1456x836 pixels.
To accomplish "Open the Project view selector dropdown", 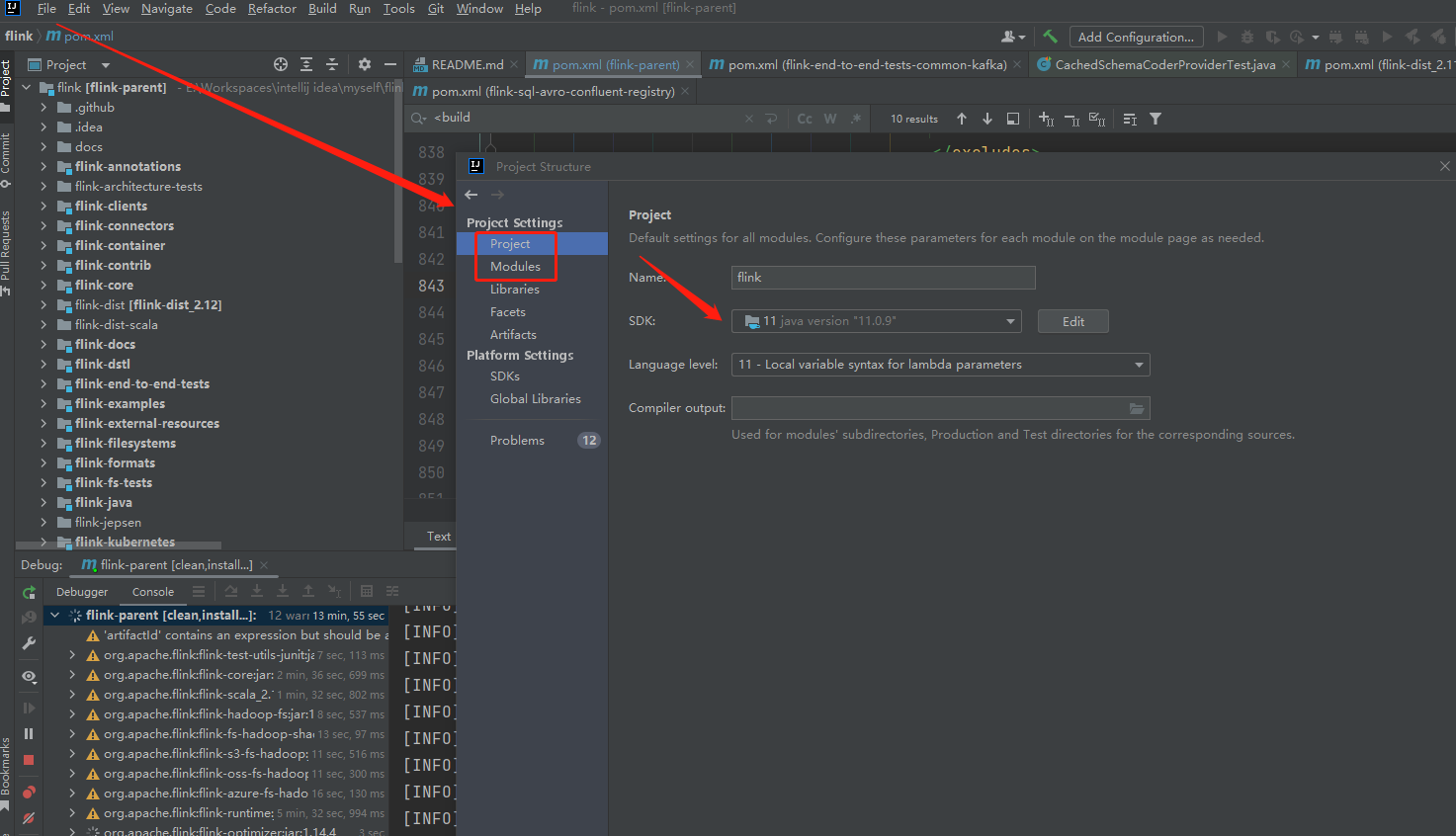I will (x=69, y=65).
